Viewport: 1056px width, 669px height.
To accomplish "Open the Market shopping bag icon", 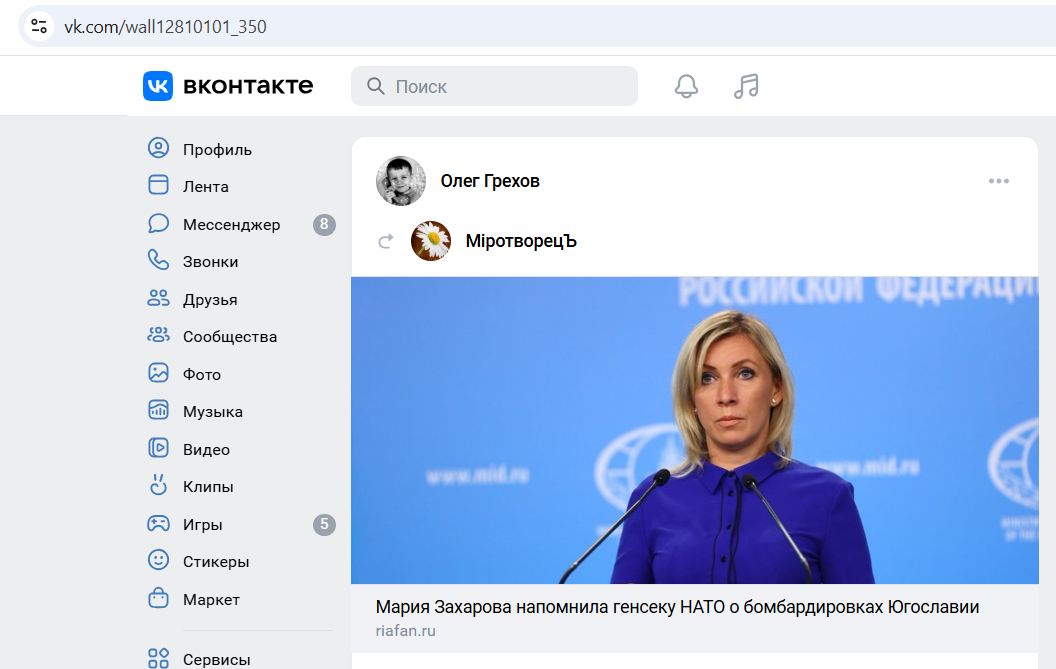I will [158, 599].
